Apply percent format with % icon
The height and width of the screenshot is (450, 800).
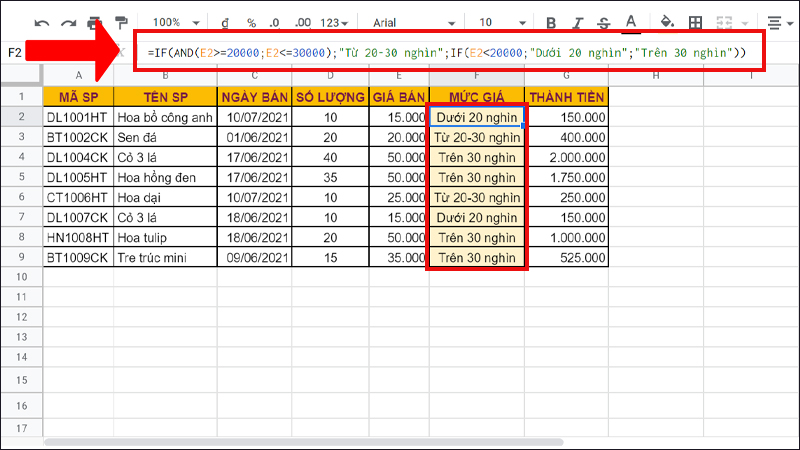pyautogui.click(x=250, y=22)
